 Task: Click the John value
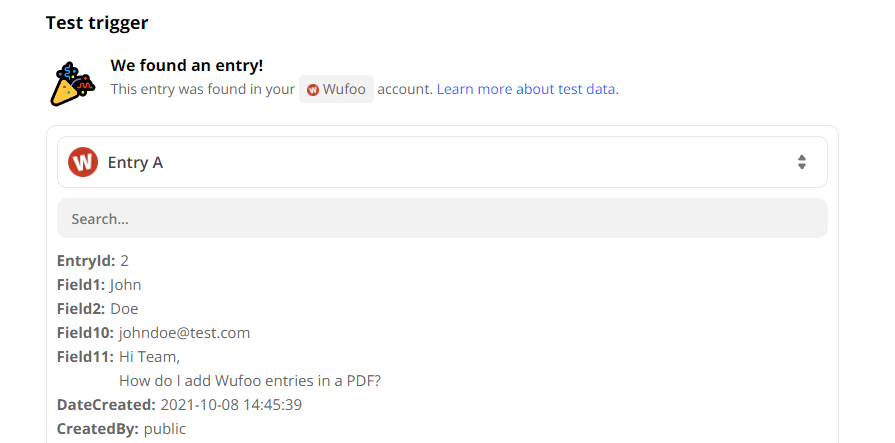pos(126,285)
